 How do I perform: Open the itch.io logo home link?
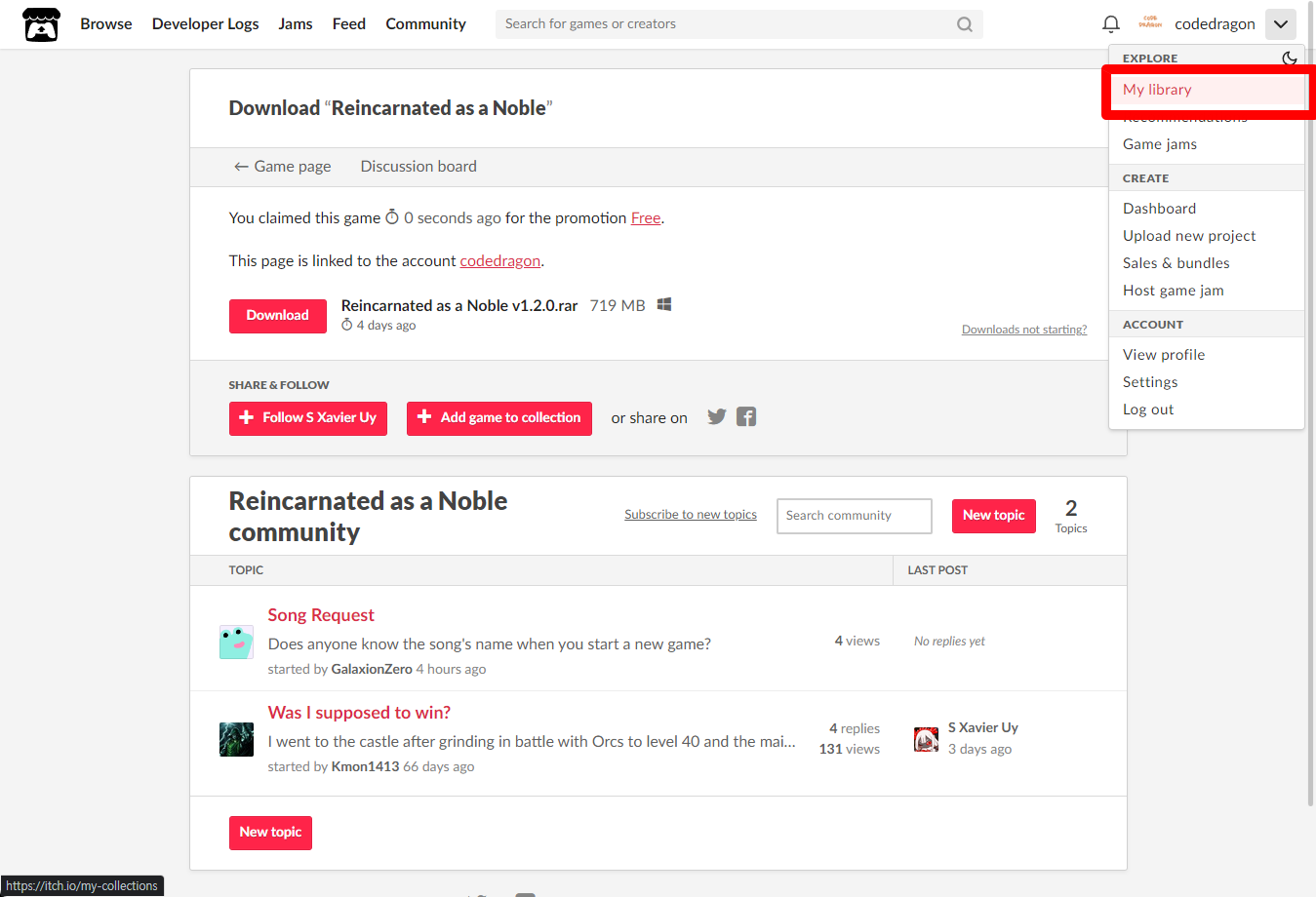coord(41,24)
